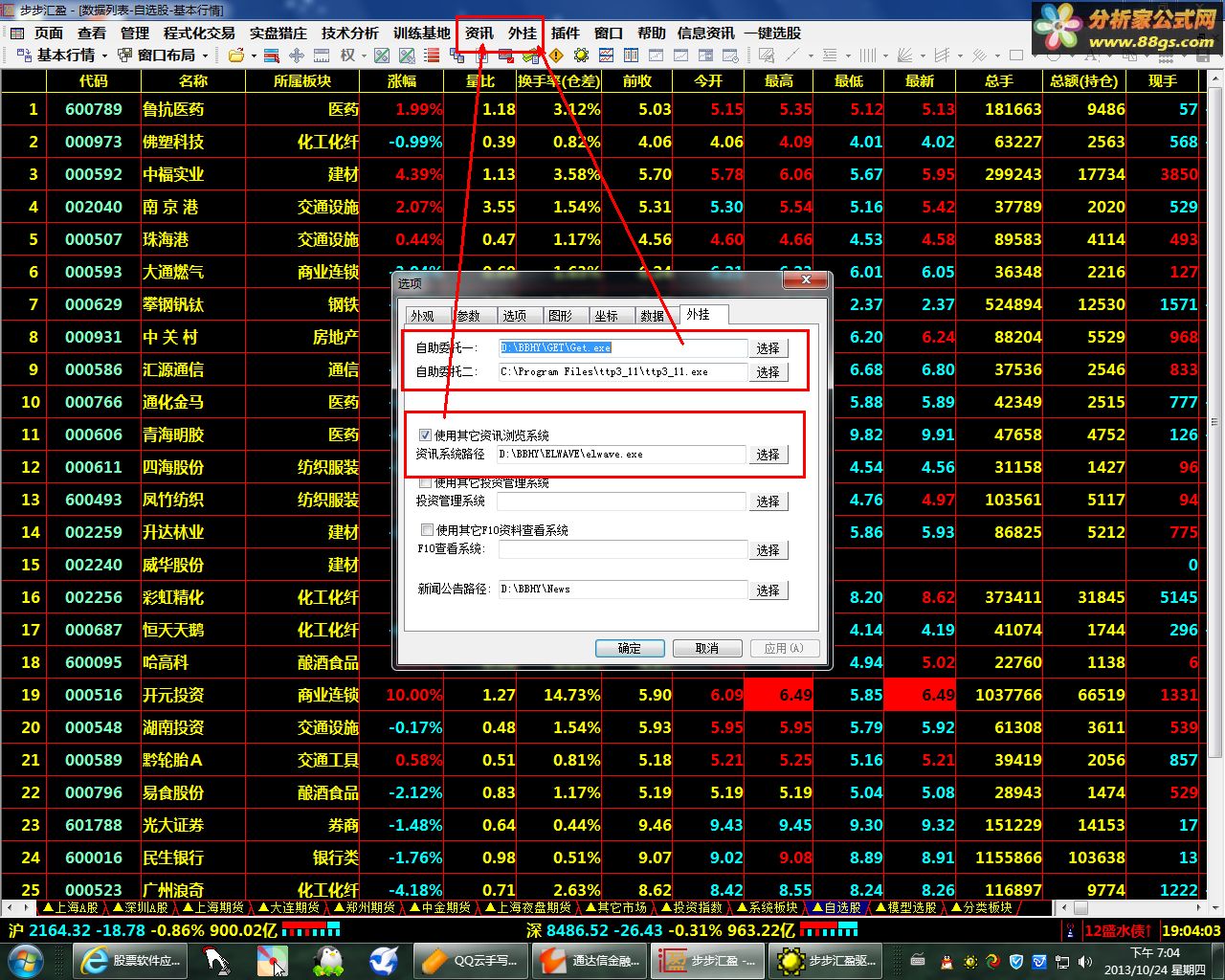1225x980 pixels.
Task: Click the 权 toolbar icon
Action: (347, 56)
